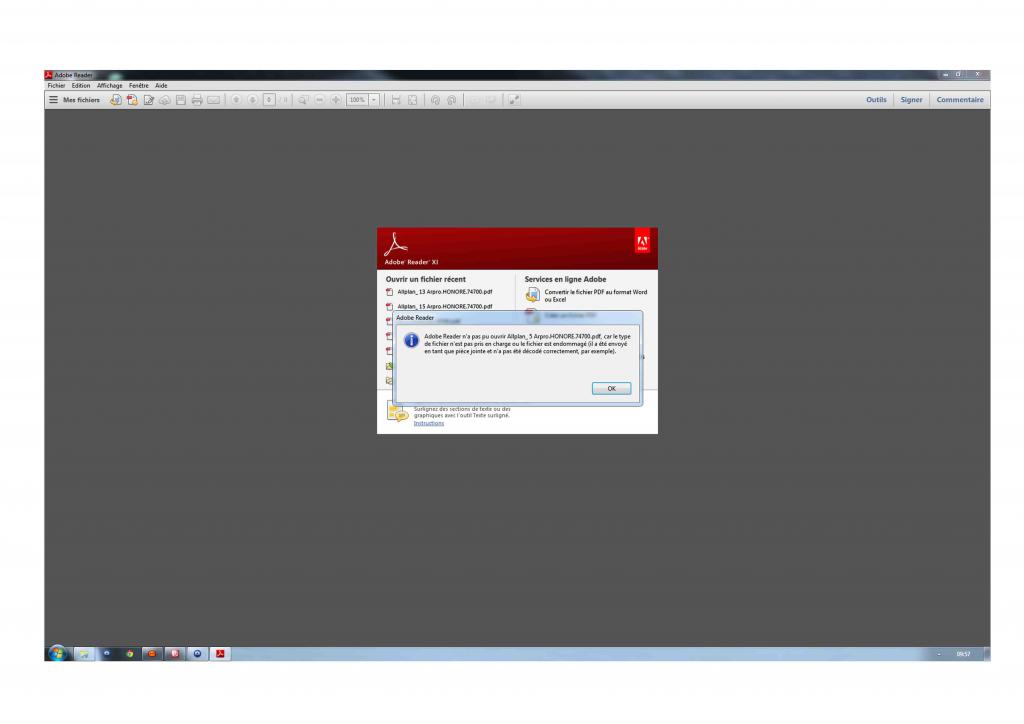Screen dimensions: 1024x724
Task: Click the 100% zoom value field
Action: click(357, 100)
